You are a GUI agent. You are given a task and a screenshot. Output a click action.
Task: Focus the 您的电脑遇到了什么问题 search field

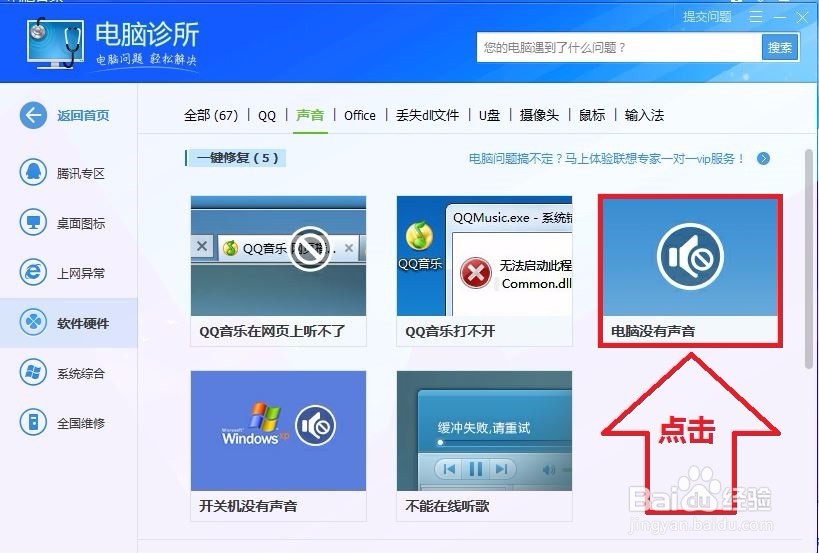(x=618, y=48)
